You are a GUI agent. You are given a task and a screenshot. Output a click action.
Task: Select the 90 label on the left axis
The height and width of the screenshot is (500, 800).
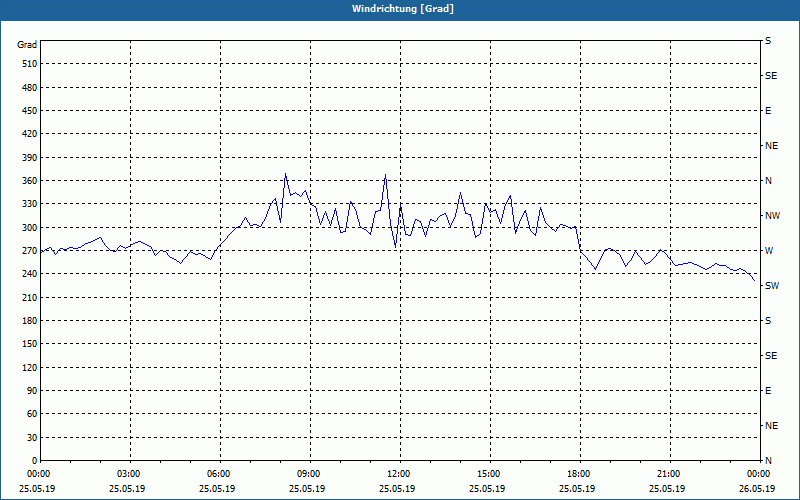coord(32,391)
